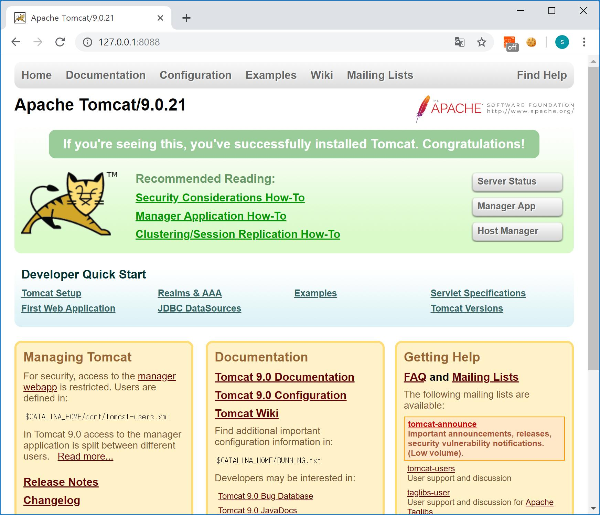
Task: Open Examples link under Developer Quick Start
Action: coord(315,293)
